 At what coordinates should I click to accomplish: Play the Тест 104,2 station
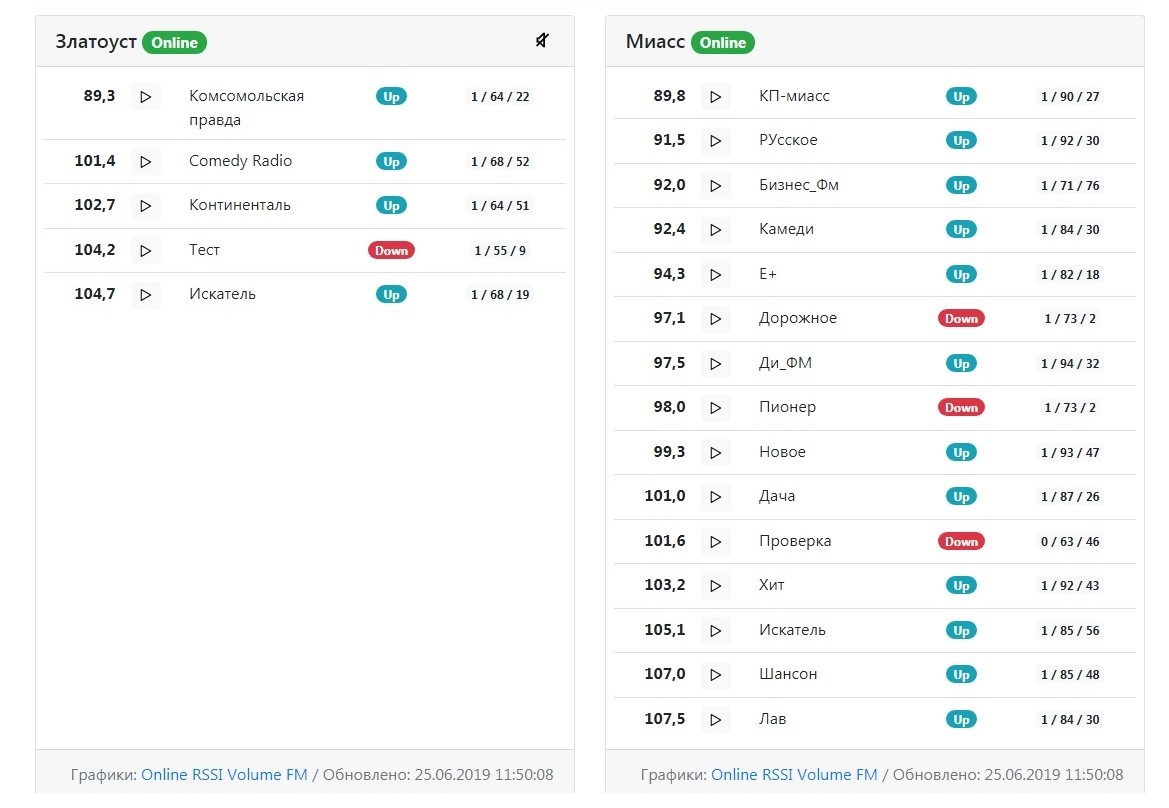[146, 250]
